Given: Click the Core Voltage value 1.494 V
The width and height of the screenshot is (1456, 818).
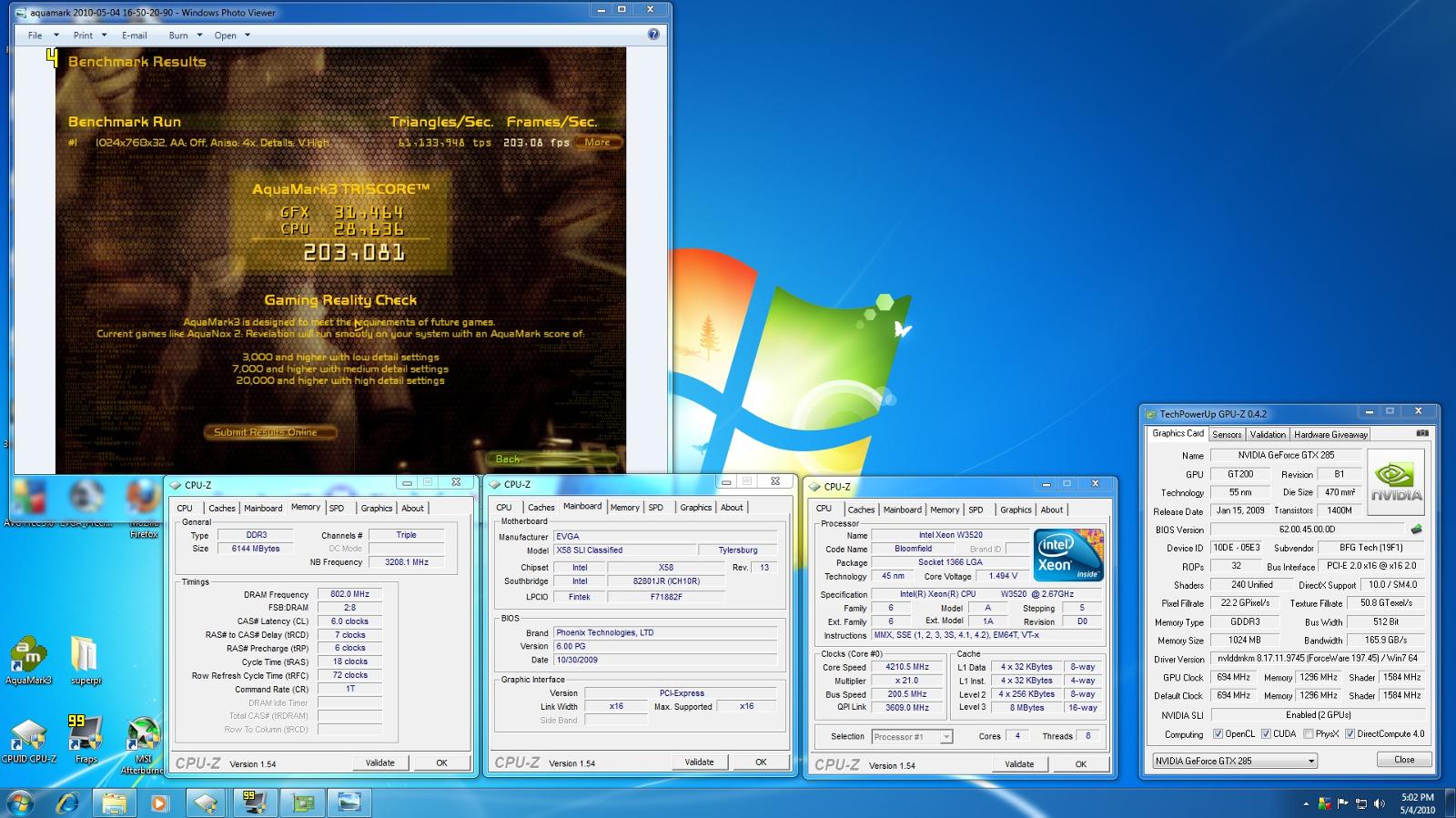Looking at the screenshot, I should pos(1002,576).
